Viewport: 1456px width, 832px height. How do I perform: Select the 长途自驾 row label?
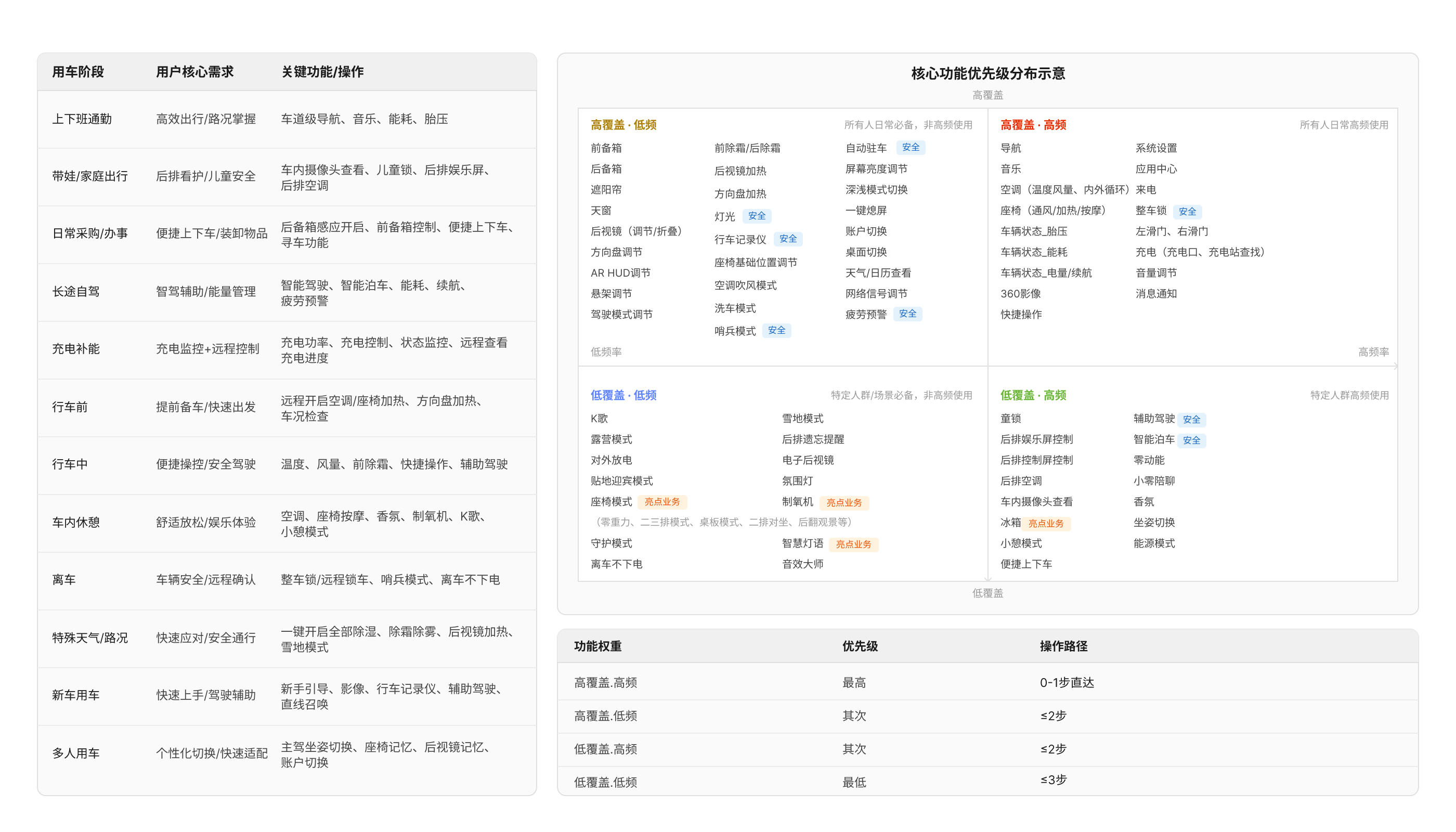coord(75,291)
